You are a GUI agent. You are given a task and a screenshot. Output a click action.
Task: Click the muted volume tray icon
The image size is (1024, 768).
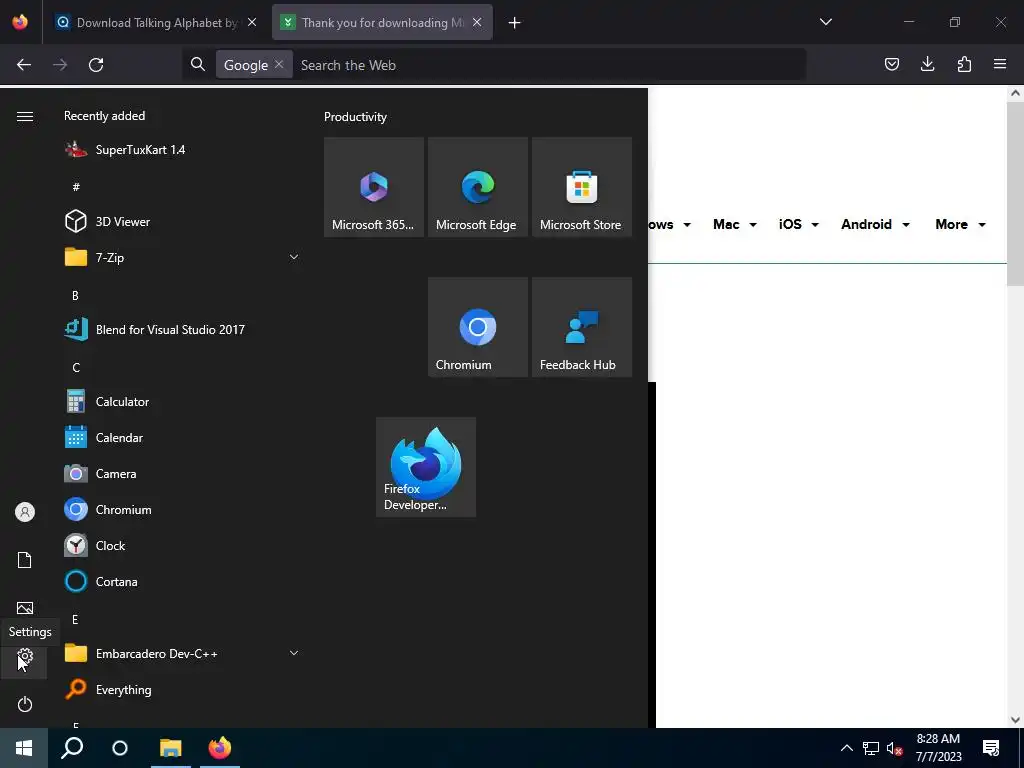tap(894, 748)
